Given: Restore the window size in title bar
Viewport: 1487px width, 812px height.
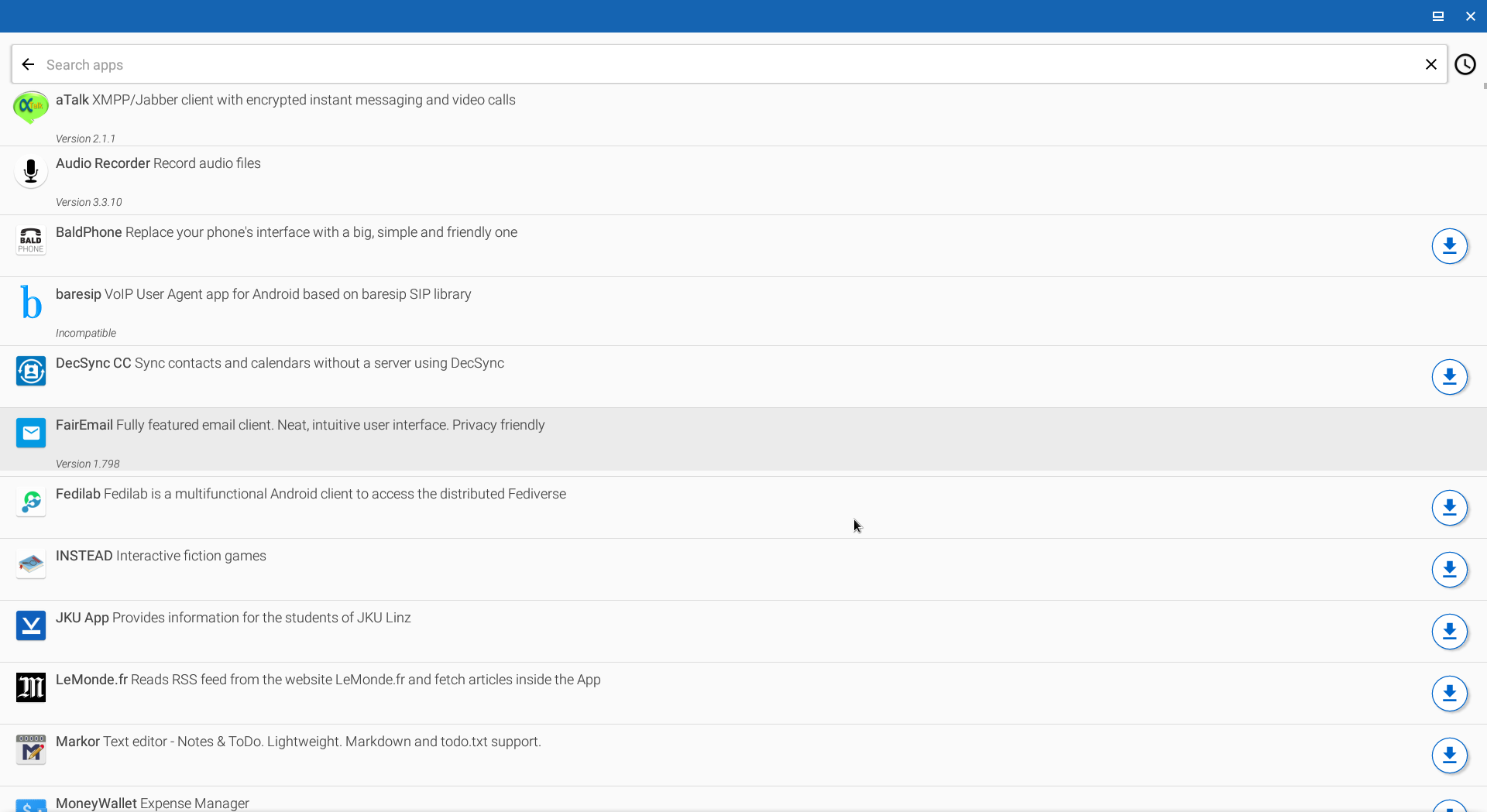Looking at the screenshot, I should click(x=1437, y=16).
